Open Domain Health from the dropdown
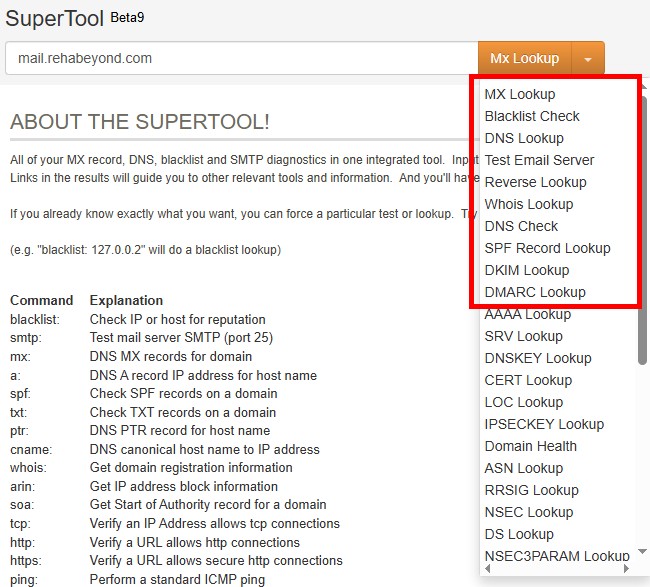 (530, 446)
